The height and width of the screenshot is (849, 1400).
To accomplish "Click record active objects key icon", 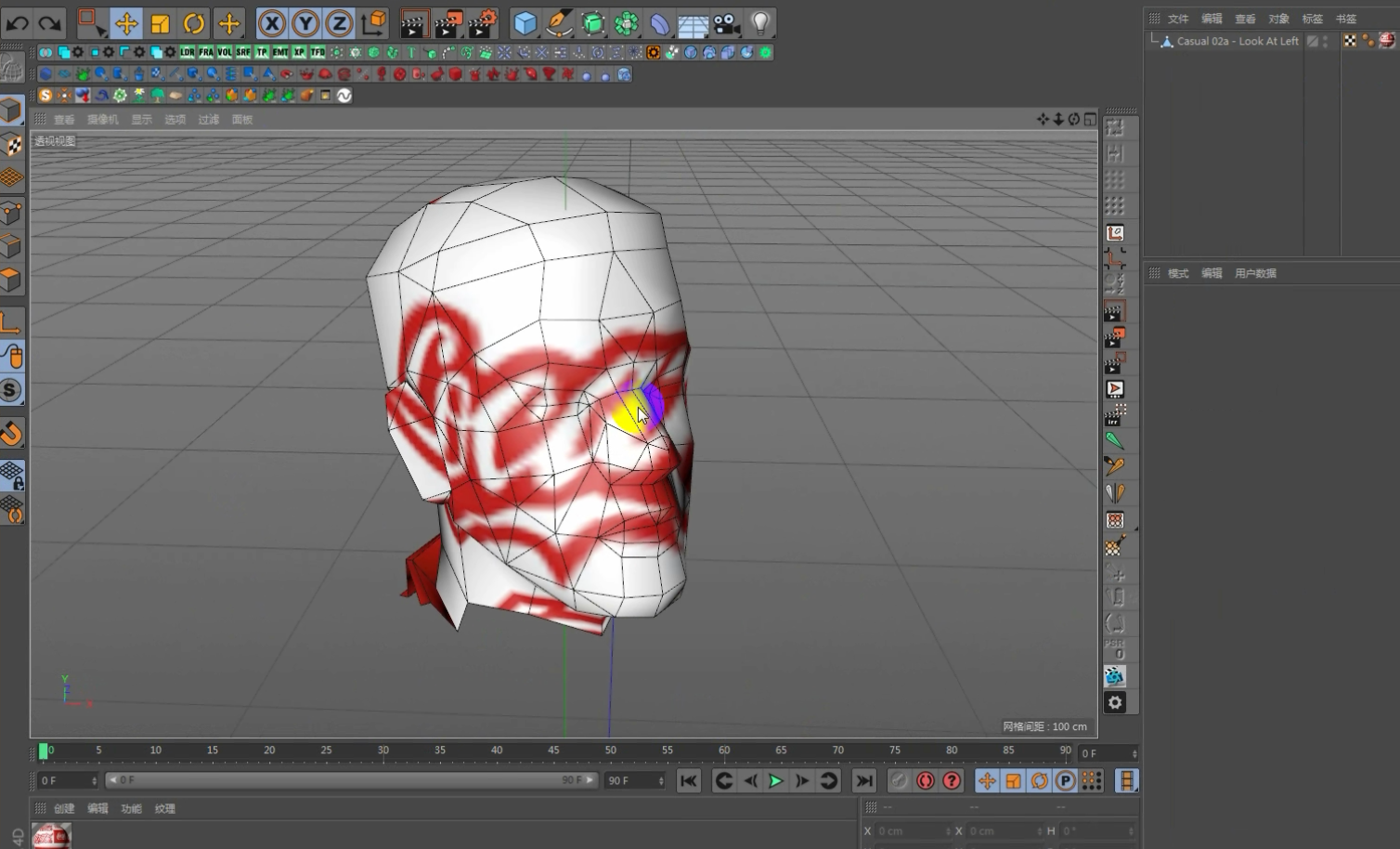I will (899, 781).
